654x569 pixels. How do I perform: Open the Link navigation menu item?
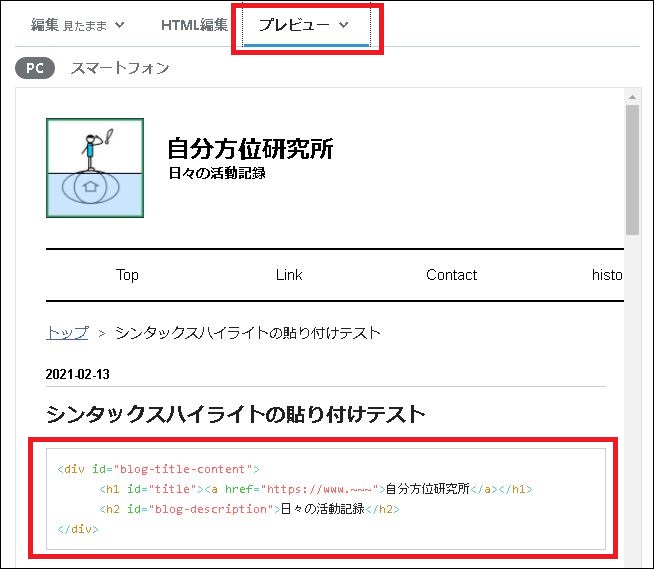[x=289, y=275]
